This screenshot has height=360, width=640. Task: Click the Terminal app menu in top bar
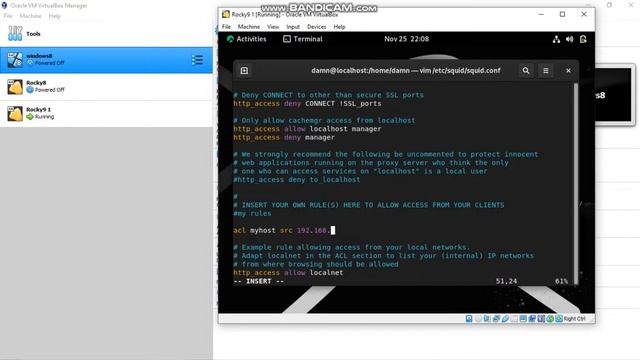point(302,39)
